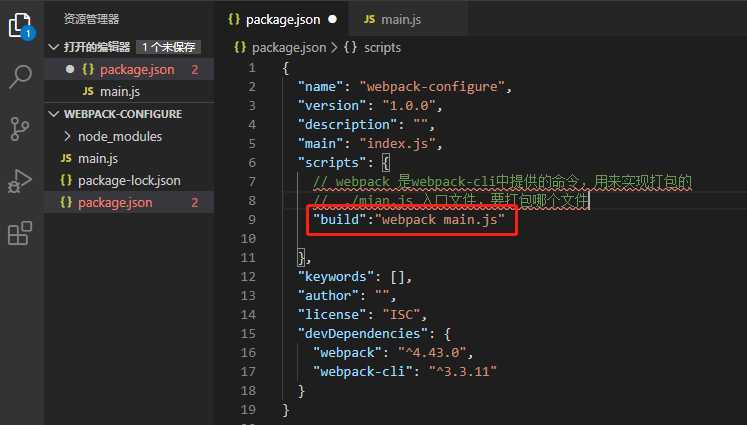Click the "^4.43.0" webpack version value
This screenshot has width=747, height=425.
pos(432,353)
